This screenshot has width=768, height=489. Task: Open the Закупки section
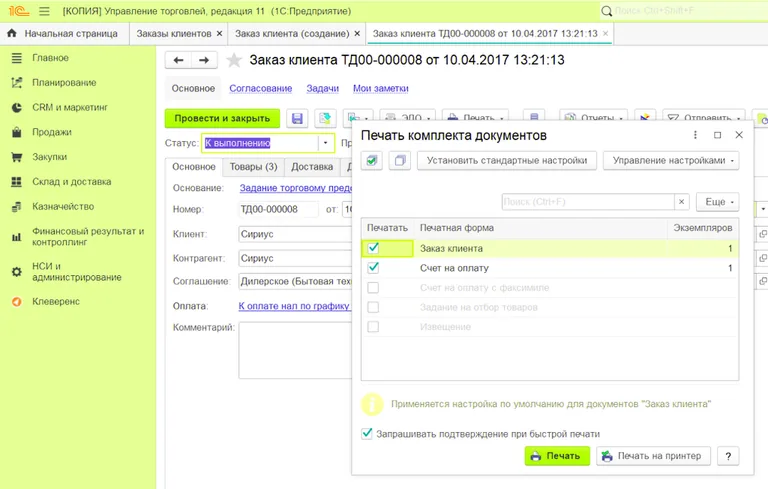point(49,157)
